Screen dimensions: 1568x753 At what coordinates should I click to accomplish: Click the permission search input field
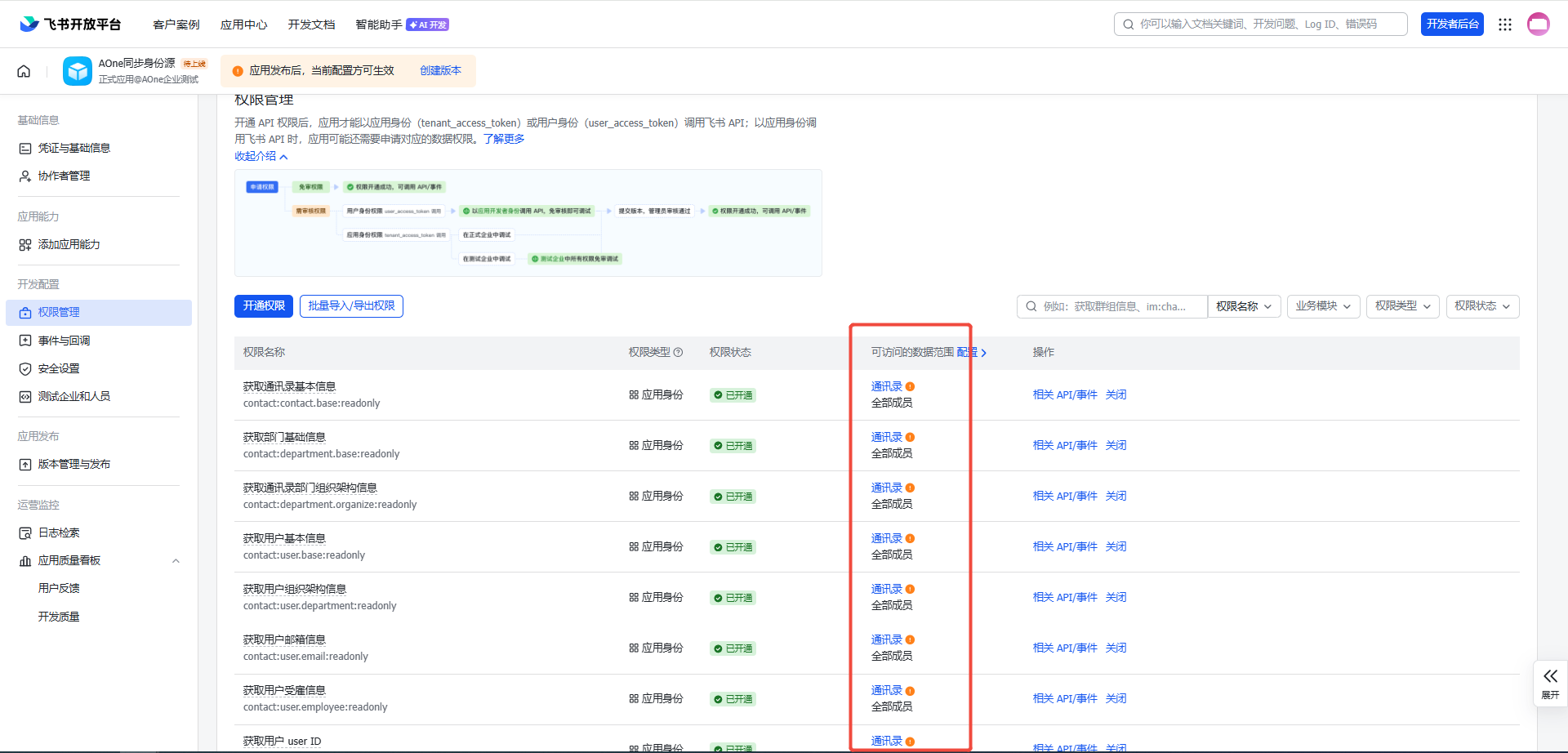1115,306
